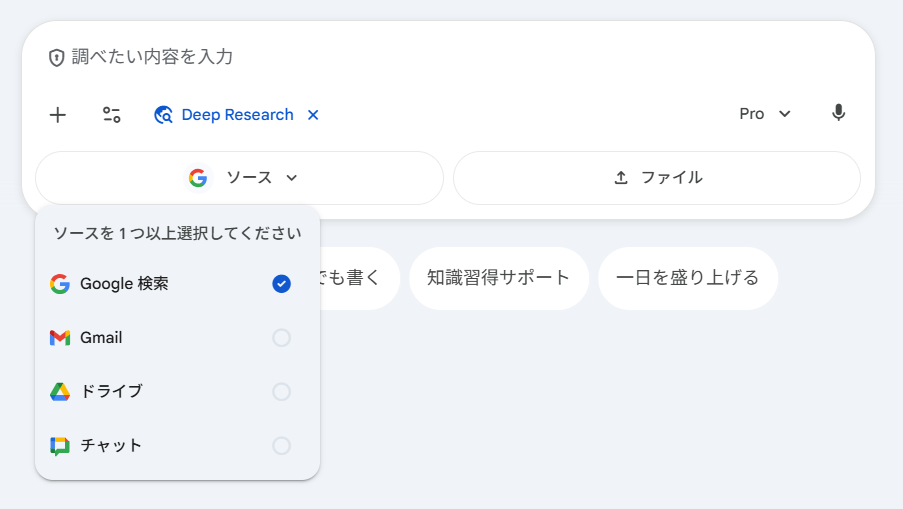Select the Google 検索 menu entry
This screenshot has width=903, height=509.
click(125, 284)
